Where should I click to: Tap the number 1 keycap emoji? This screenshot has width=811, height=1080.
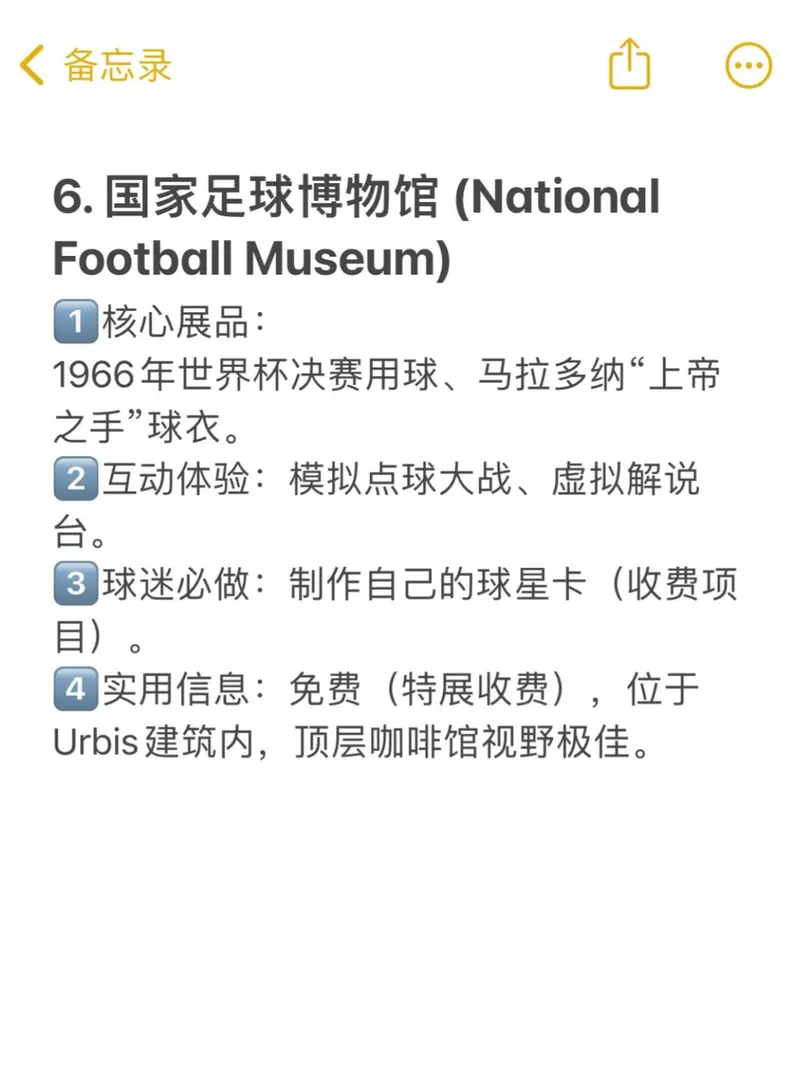76,322
